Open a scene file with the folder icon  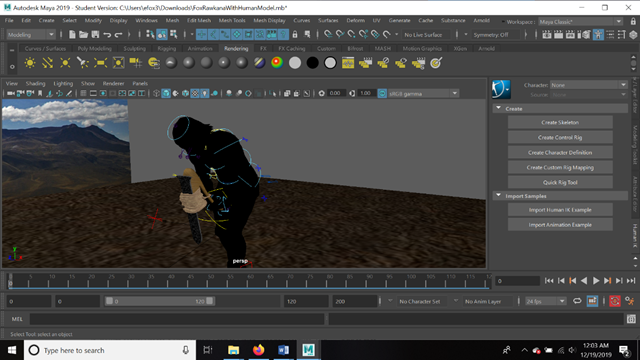83,35
